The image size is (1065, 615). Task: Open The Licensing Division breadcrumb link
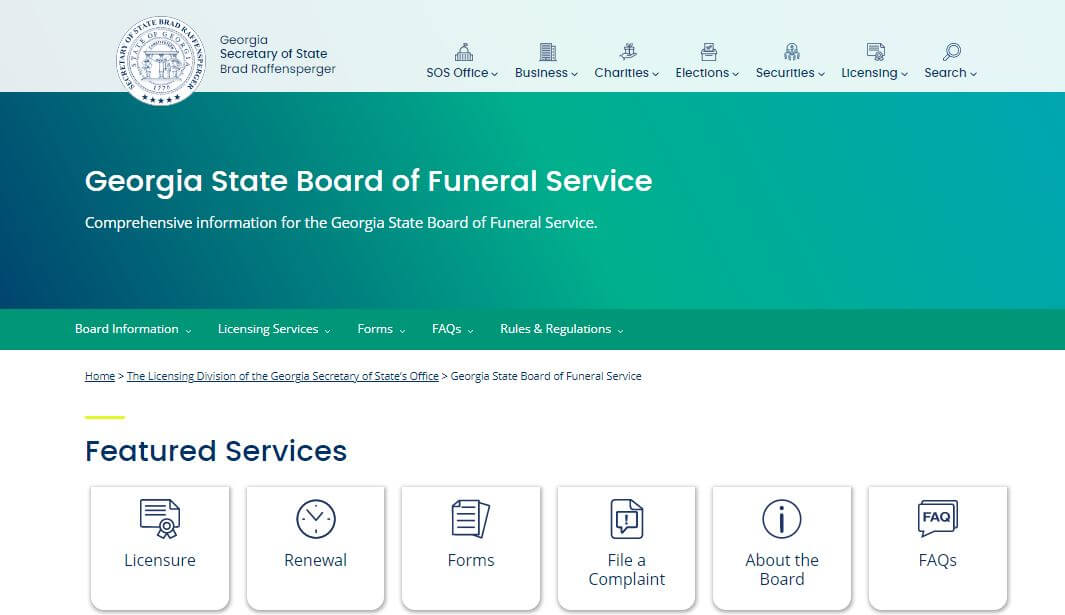[283, 376]
